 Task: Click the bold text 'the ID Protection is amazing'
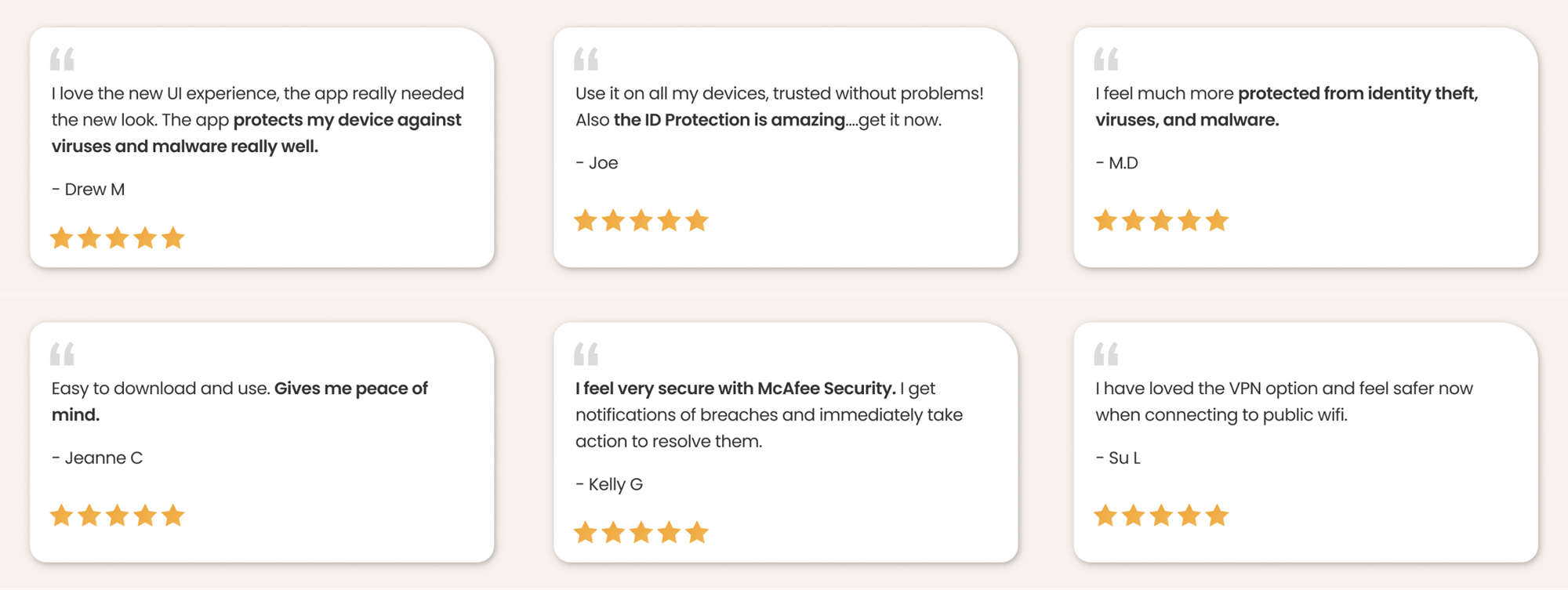coord(729,120)
